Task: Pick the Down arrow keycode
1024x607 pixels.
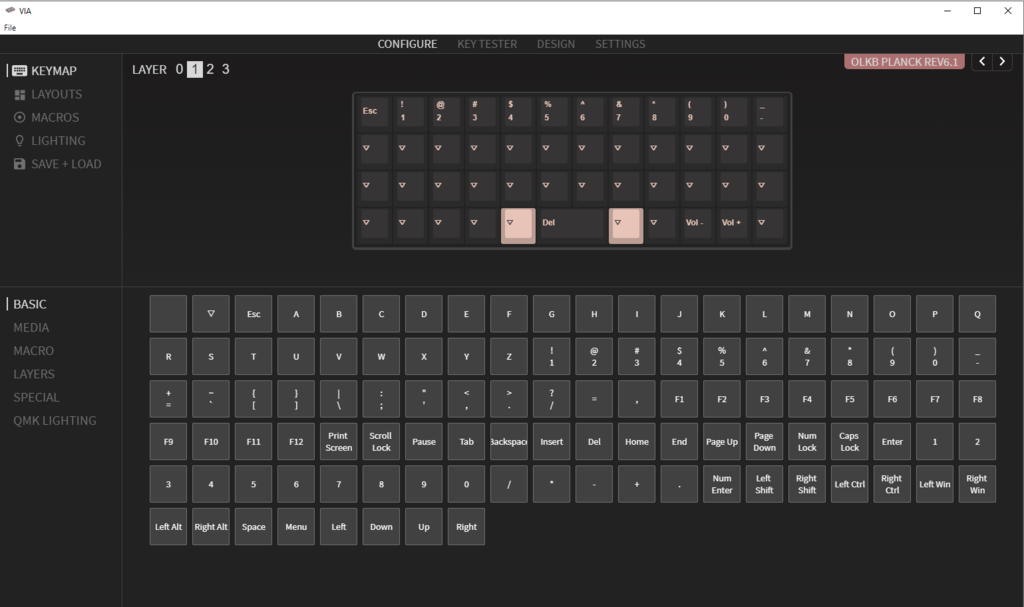Action: [x=381, y=527]
